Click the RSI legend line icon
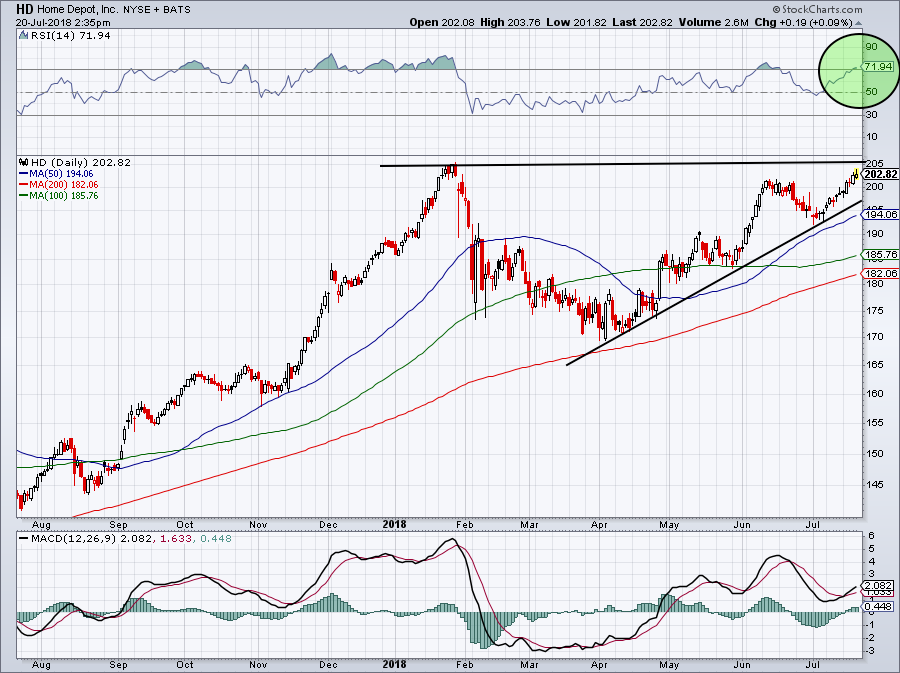 click(x=23, y=36)
